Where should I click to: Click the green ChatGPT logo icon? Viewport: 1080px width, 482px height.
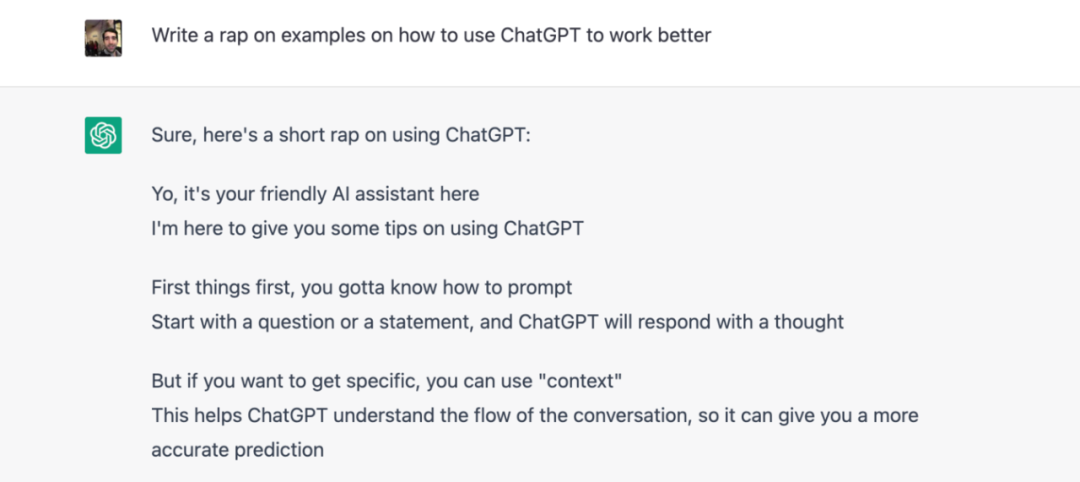click(x=103, y=135)
